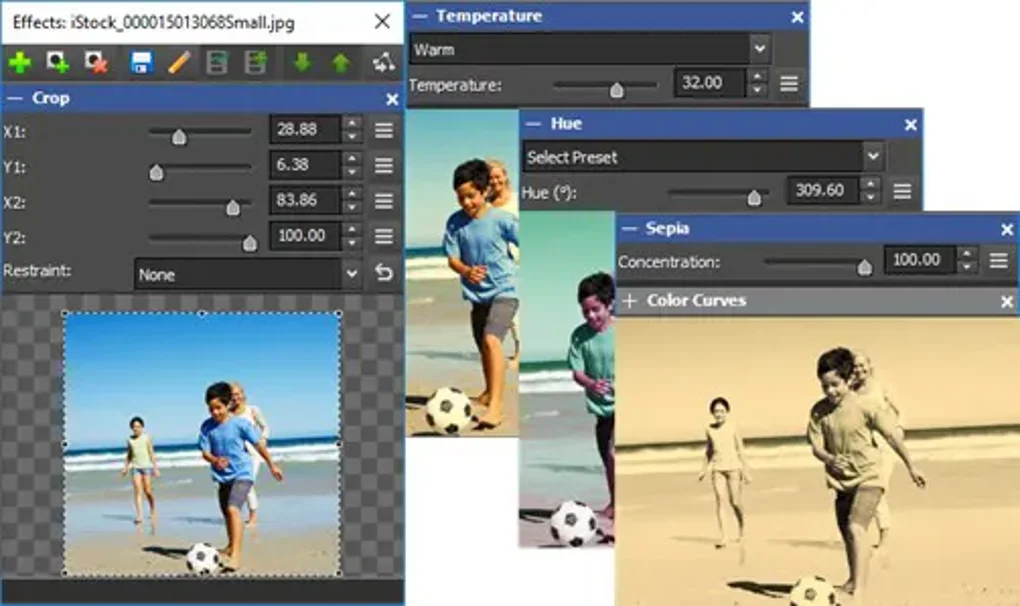Open the Warm temperature preset dropdown
1020x606 pixels.
(x=591, y=49)
